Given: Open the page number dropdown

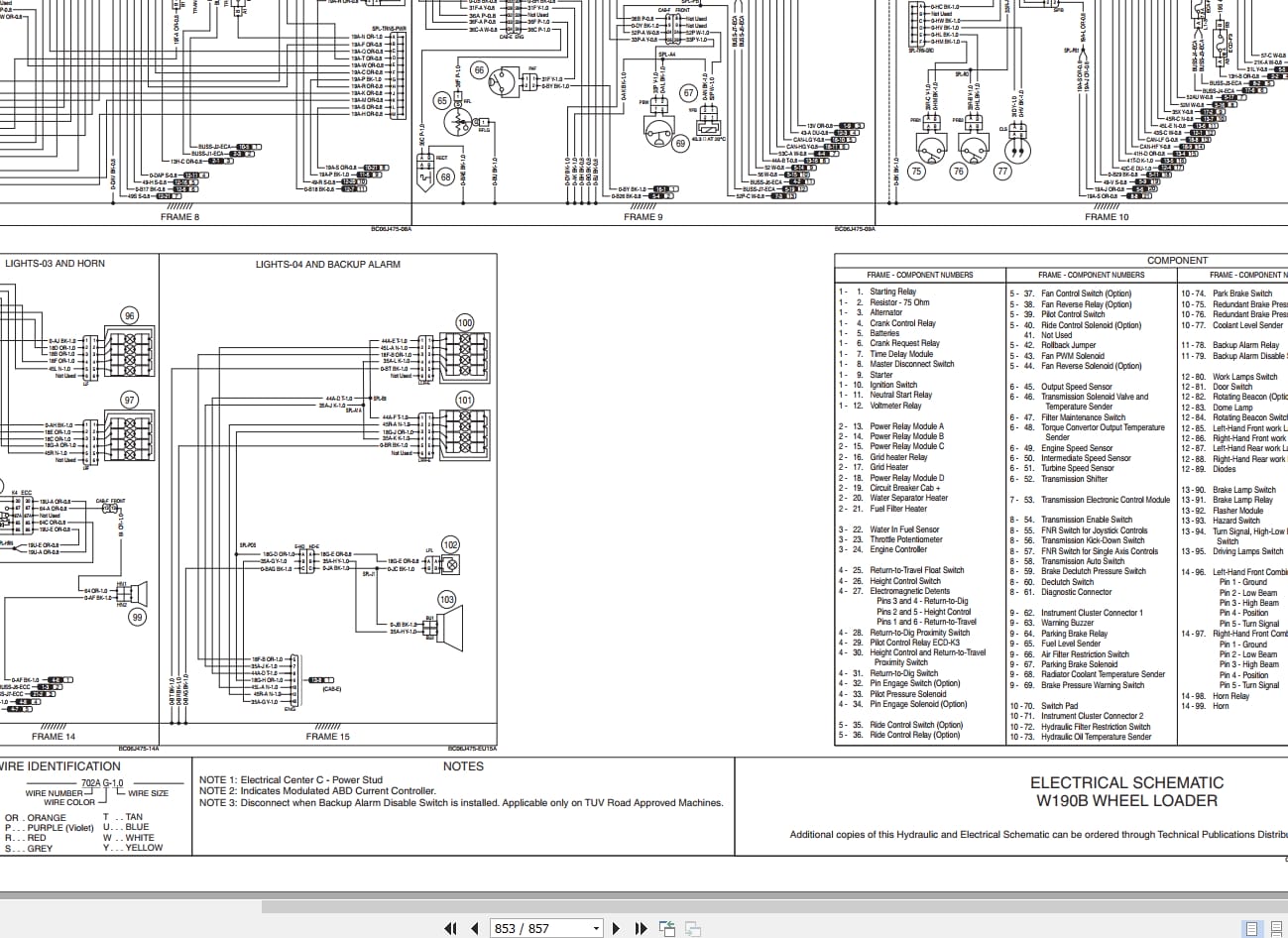Looking at the screenshot, I should coord(596,929).
